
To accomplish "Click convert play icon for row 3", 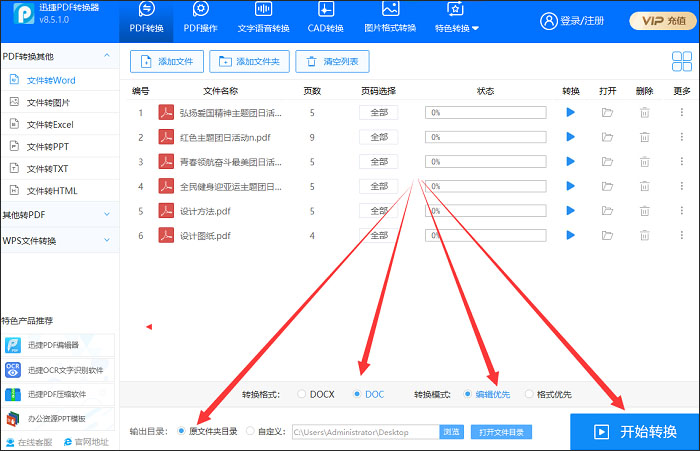I will (x=570, y=161).
